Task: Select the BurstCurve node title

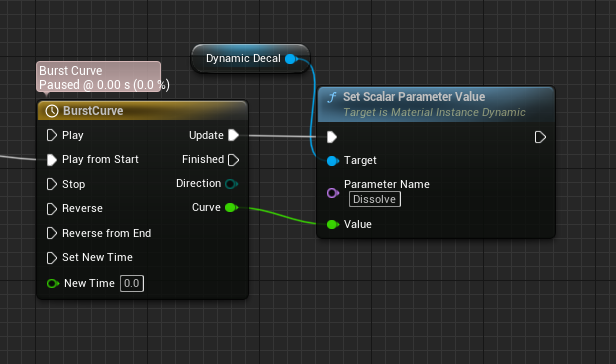Action: click(93, 111)
